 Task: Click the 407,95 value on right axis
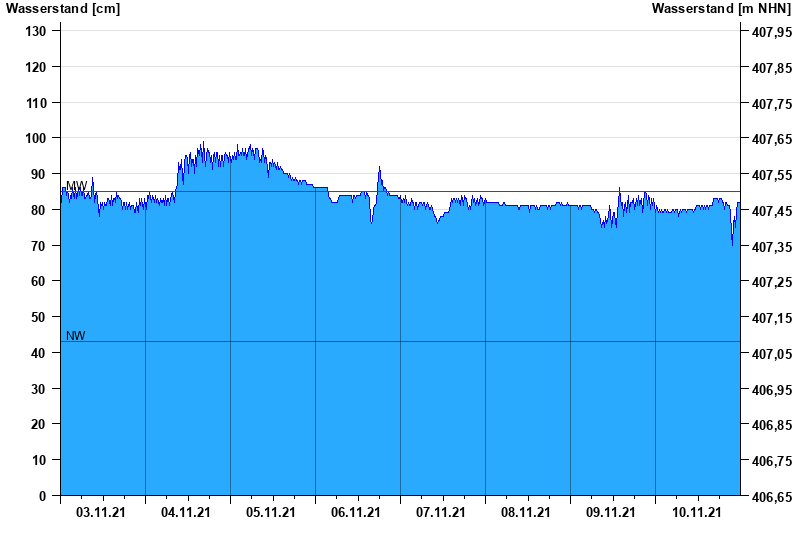coord(772,32)
